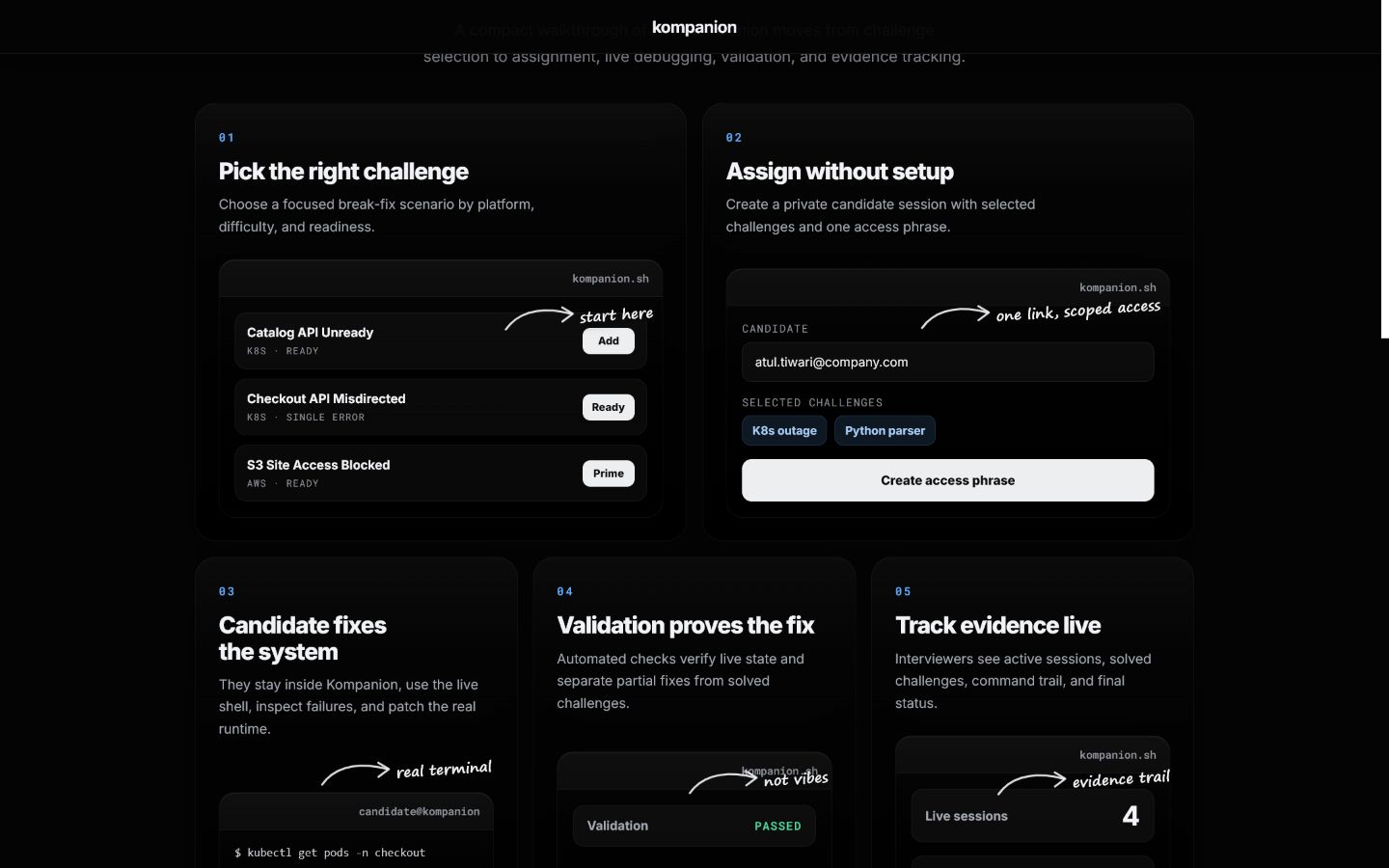Open the S3 Site Access Blocked row title

pos(318,465)
